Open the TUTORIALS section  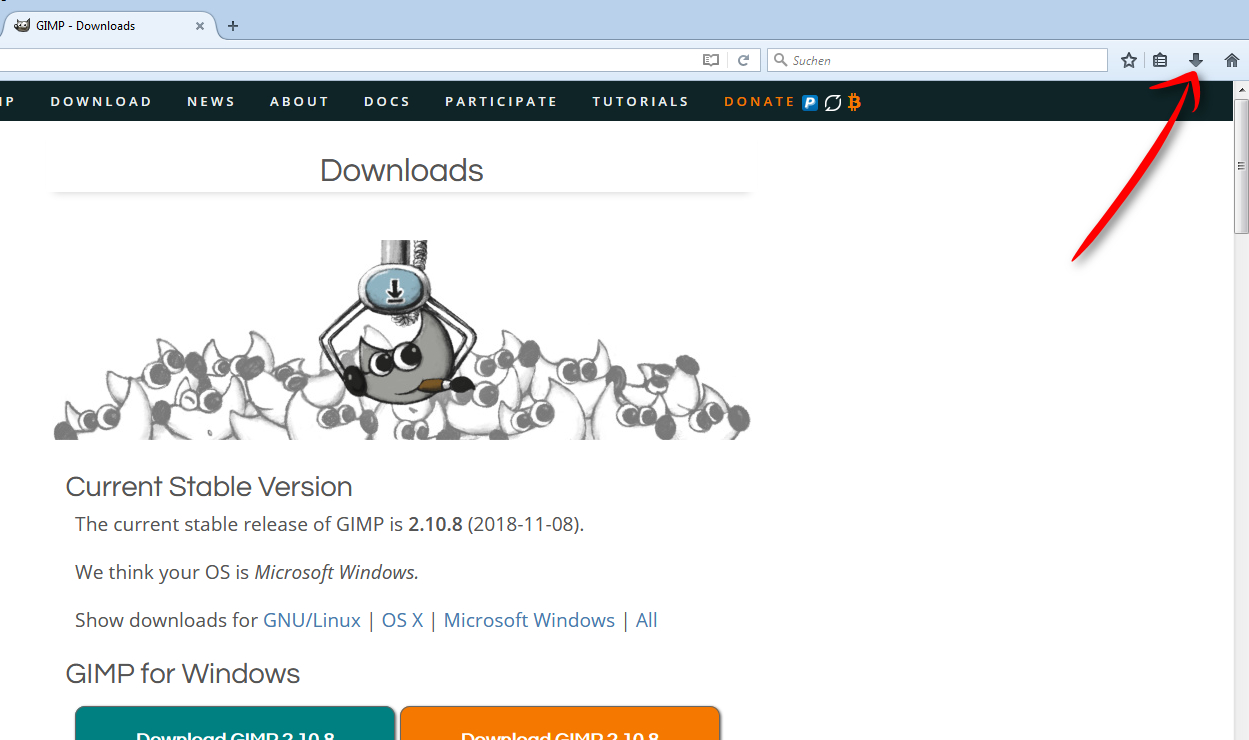coord(640,101)
